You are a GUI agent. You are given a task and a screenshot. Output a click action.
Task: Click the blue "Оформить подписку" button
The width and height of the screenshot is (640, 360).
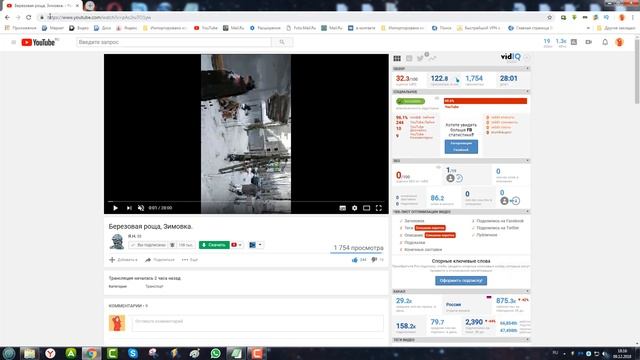[461, 280]
